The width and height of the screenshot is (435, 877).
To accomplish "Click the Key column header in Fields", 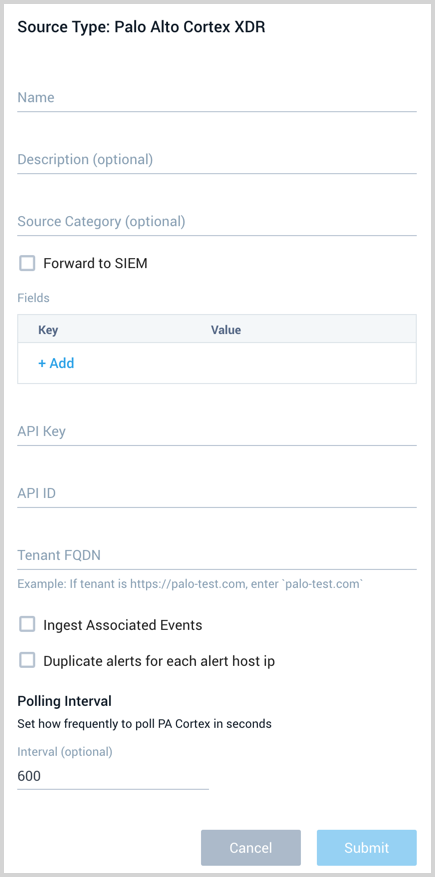I will coord(48,330).
